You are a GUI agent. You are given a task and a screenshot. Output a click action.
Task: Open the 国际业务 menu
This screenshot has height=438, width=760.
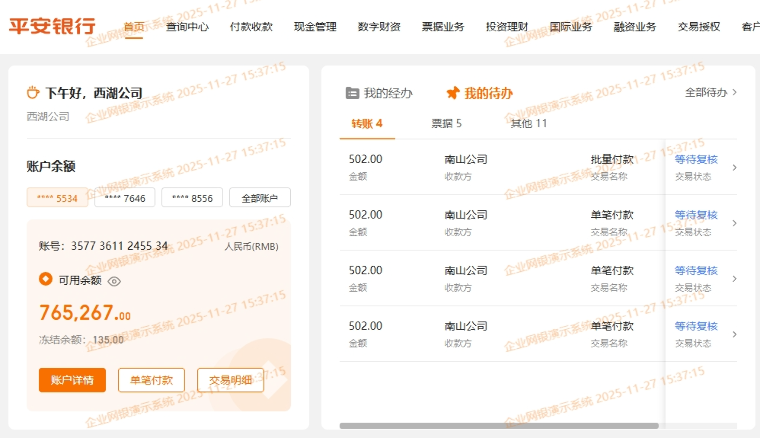pyautogui.click(x=571, y=27)
